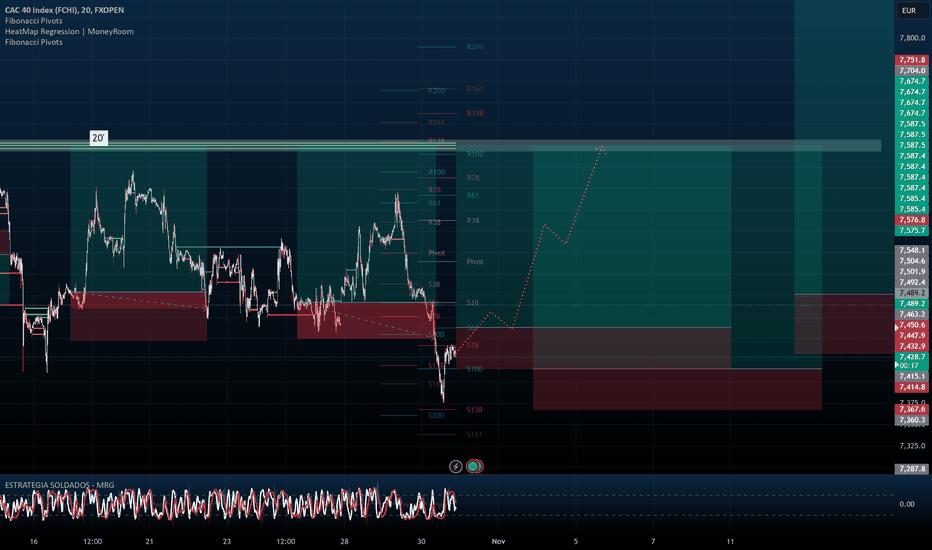Click the red 7,447.9 price label
This screenshot has height=550, width=932.
pyautogui.click(x=912, y=336)
